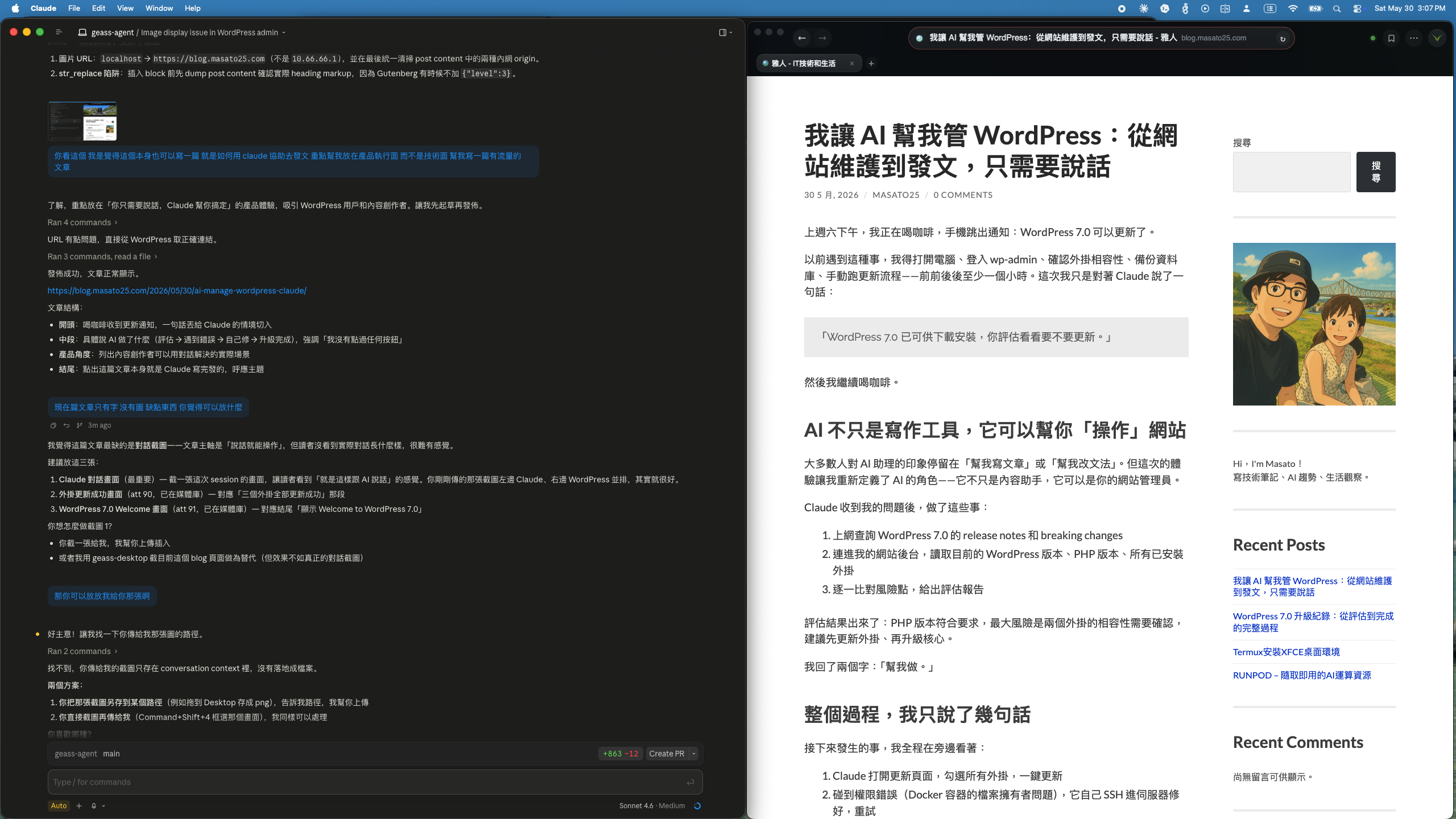
Task: Expand 'Ran 3 commands, read a file'
Action: coord(102,257)
